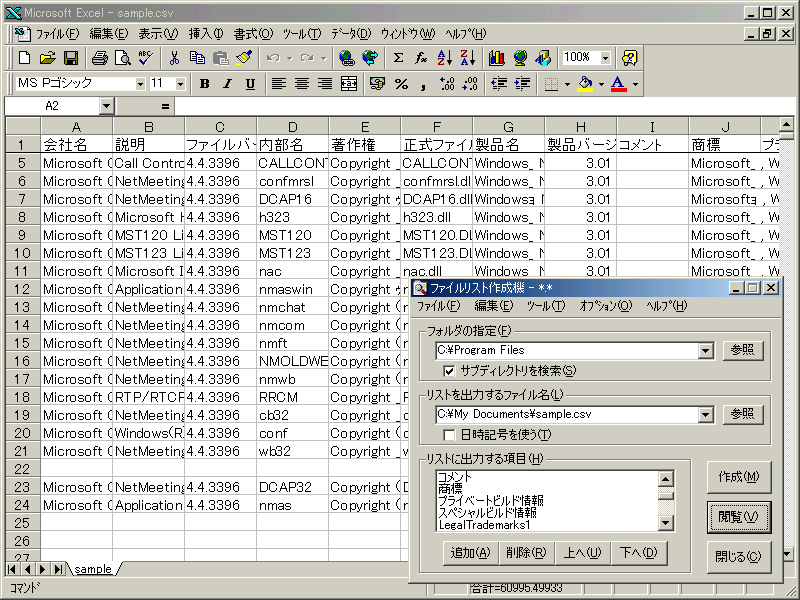Uncheck the サブディレクトリを検索 checkbox

click(449, 371)
